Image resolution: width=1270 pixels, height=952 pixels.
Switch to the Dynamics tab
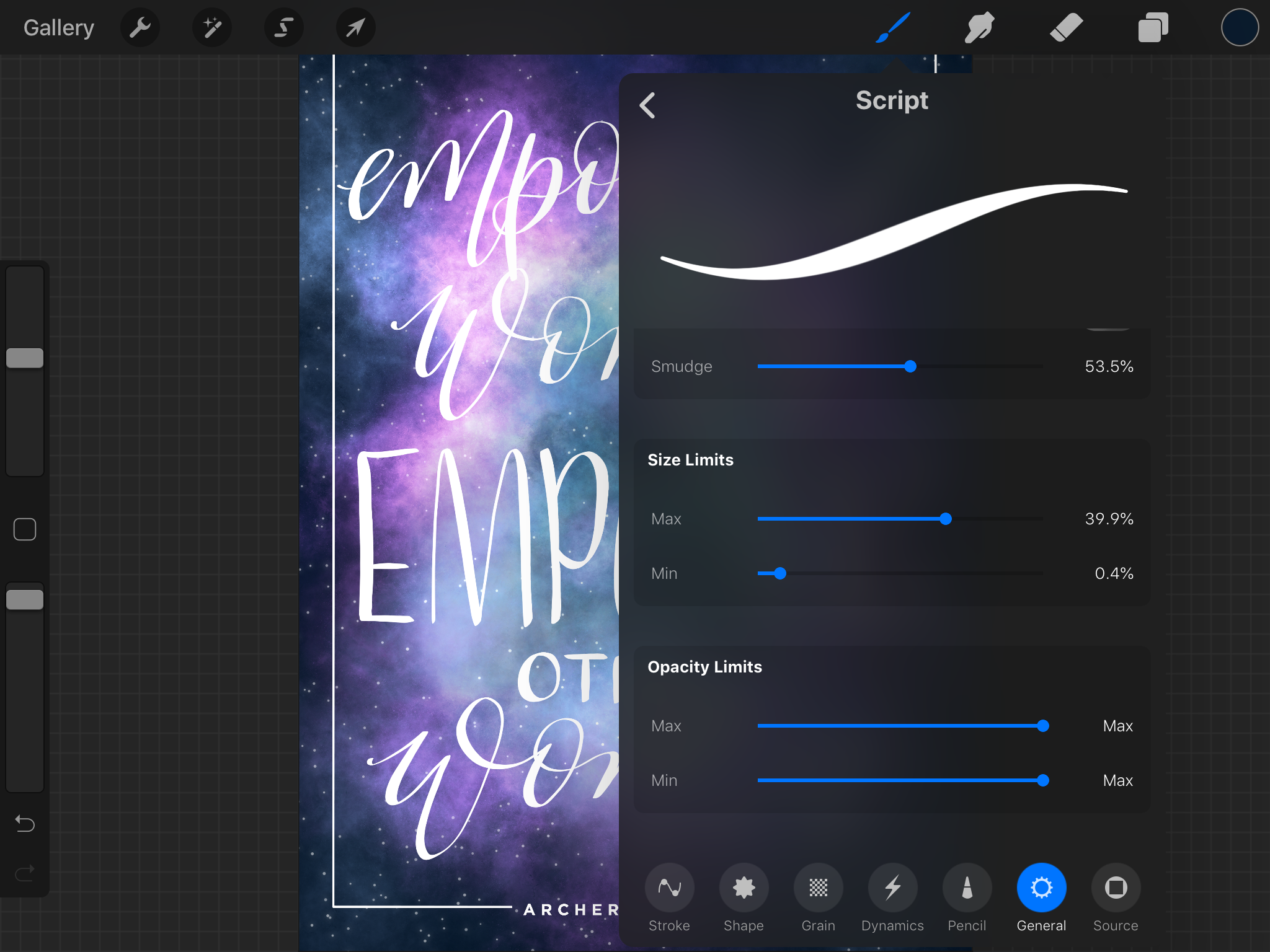coord(893,898)
